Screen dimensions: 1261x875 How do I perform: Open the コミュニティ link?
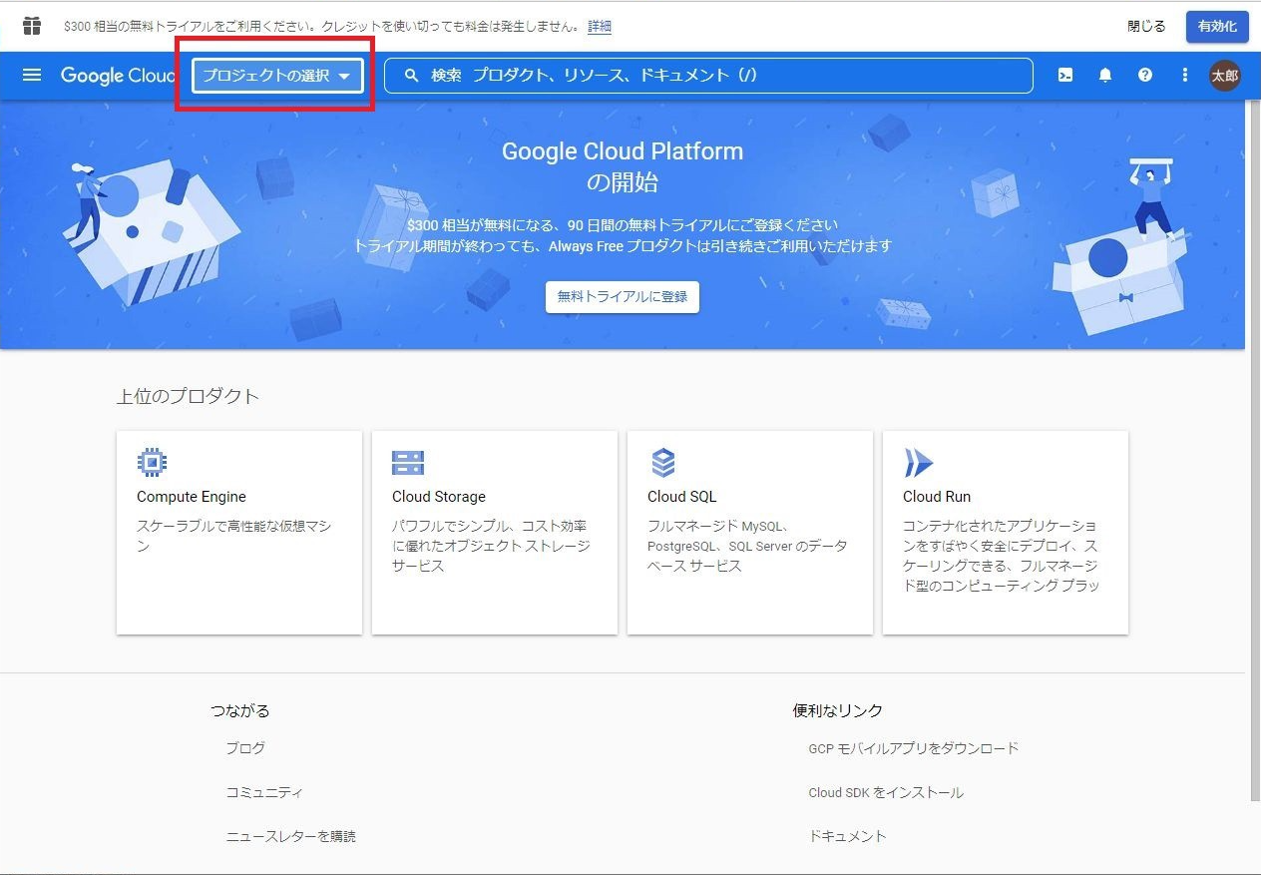tap(265, 792)
